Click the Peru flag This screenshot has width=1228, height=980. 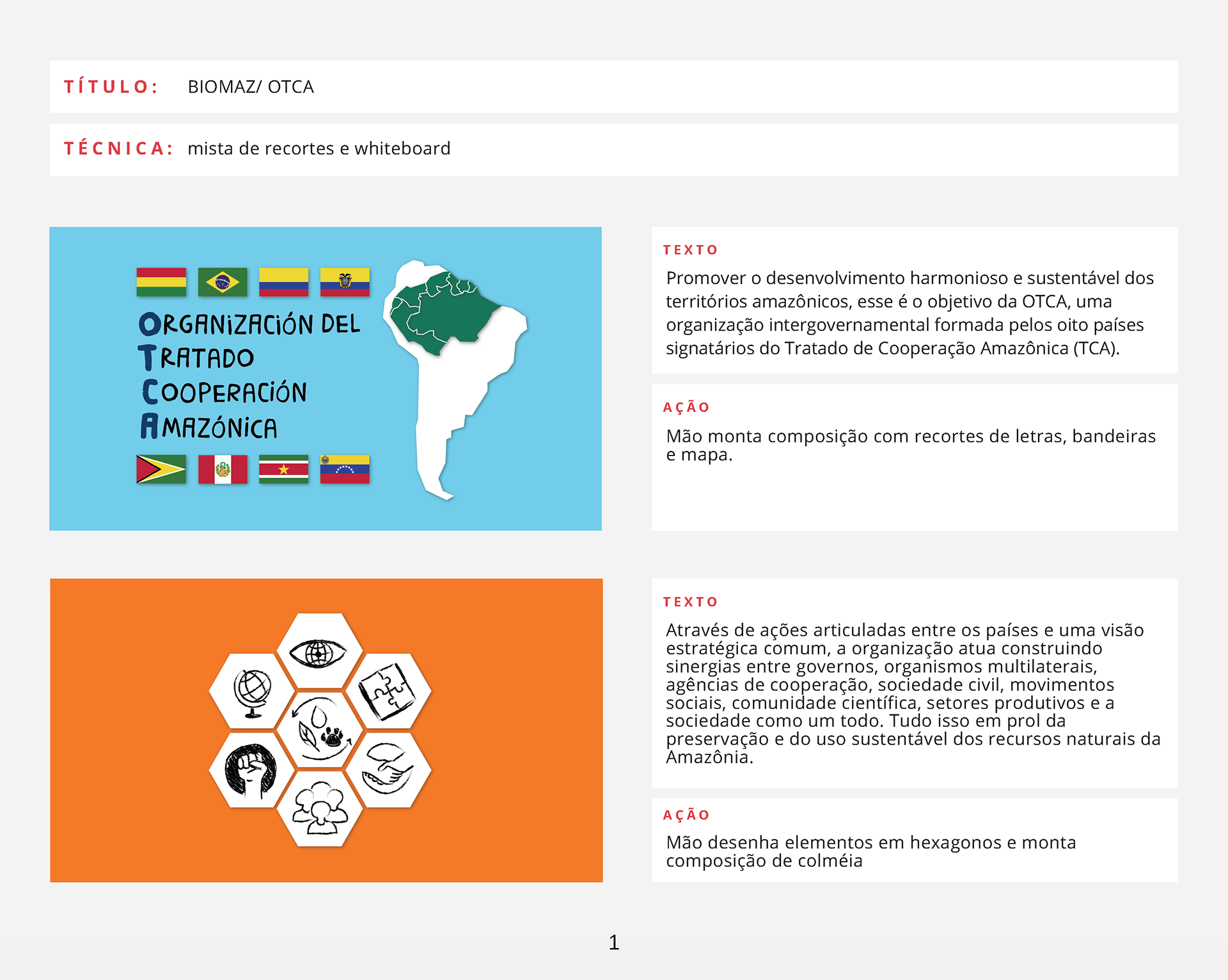[223, 469]
